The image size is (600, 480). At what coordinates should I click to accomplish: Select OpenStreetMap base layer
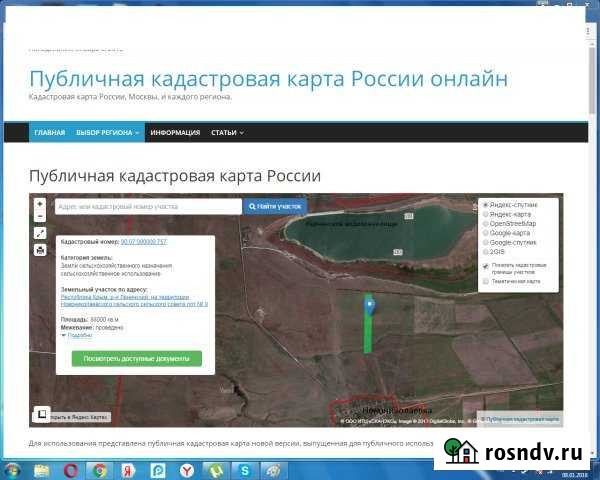coord(486,224)
